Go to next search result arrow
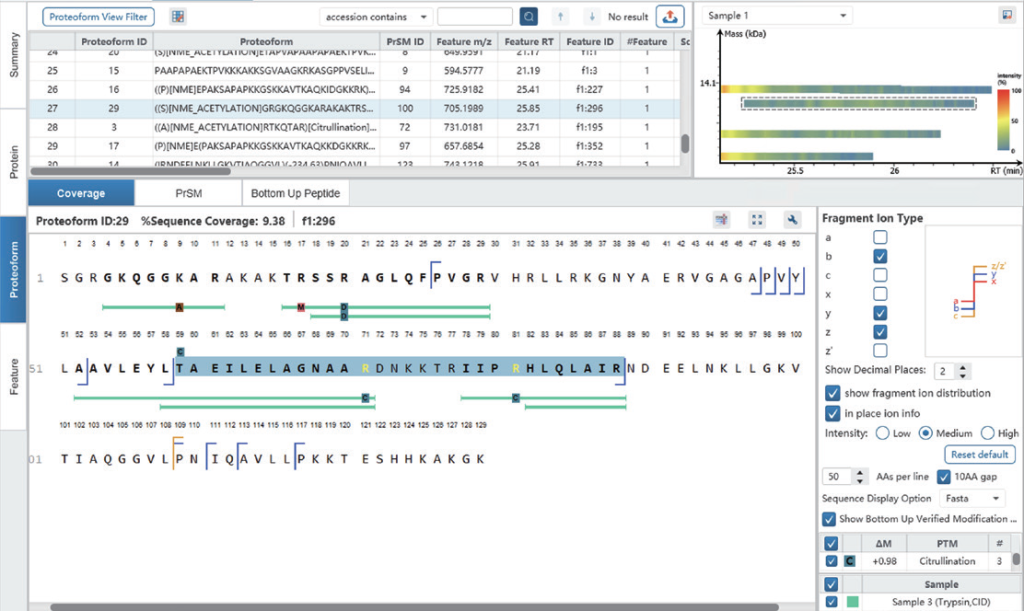1024x611 pixels. click(x=591, y=17)
